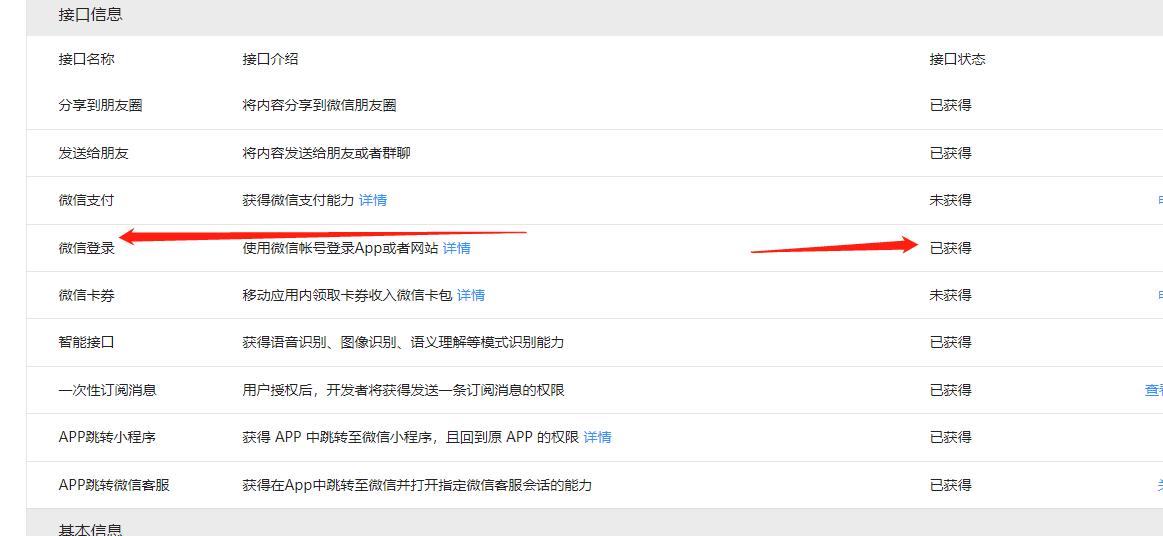Select the 一次性订阅消息 interface name
This screenshot has width=1163, height=536.
(x=108, y=390)
